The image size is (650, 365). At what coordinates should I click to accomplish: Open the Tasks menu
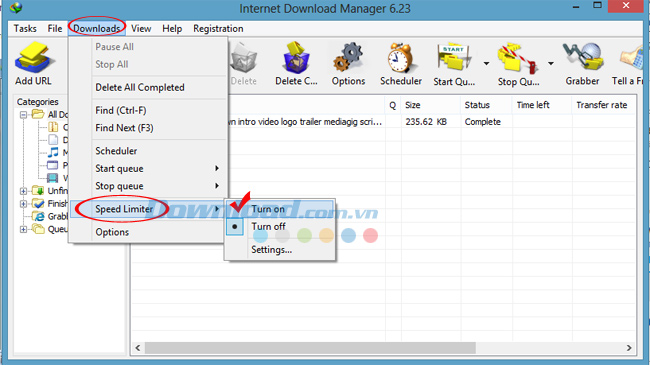tap(25, 29)
